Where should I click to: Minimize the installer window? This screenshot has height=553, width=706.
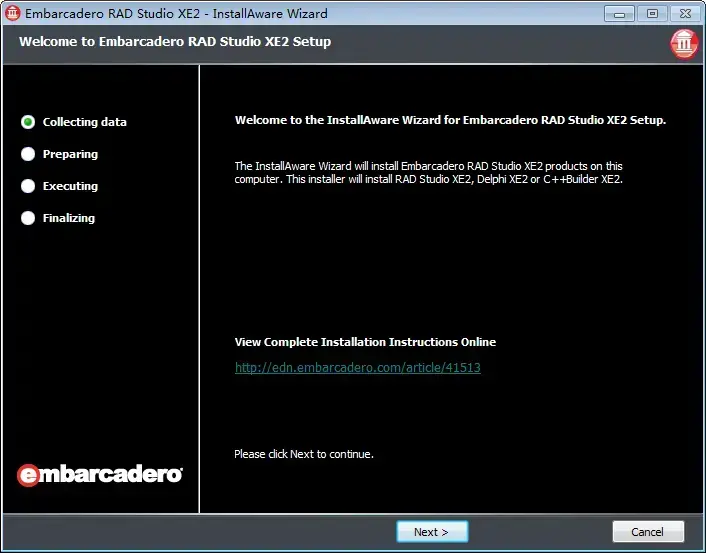(x=619, y=14)
